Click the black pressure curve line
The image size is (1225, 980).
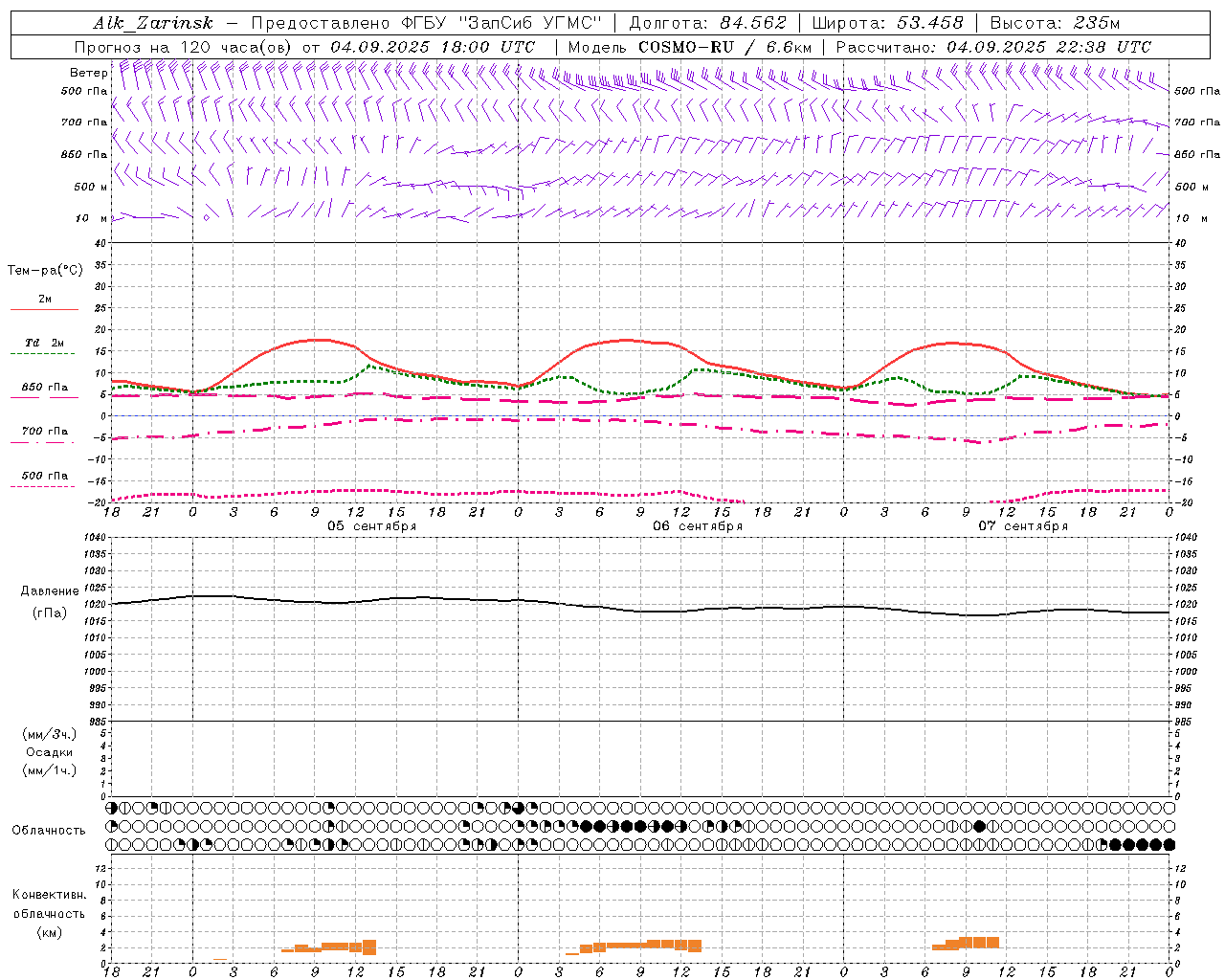pos(641,609)
